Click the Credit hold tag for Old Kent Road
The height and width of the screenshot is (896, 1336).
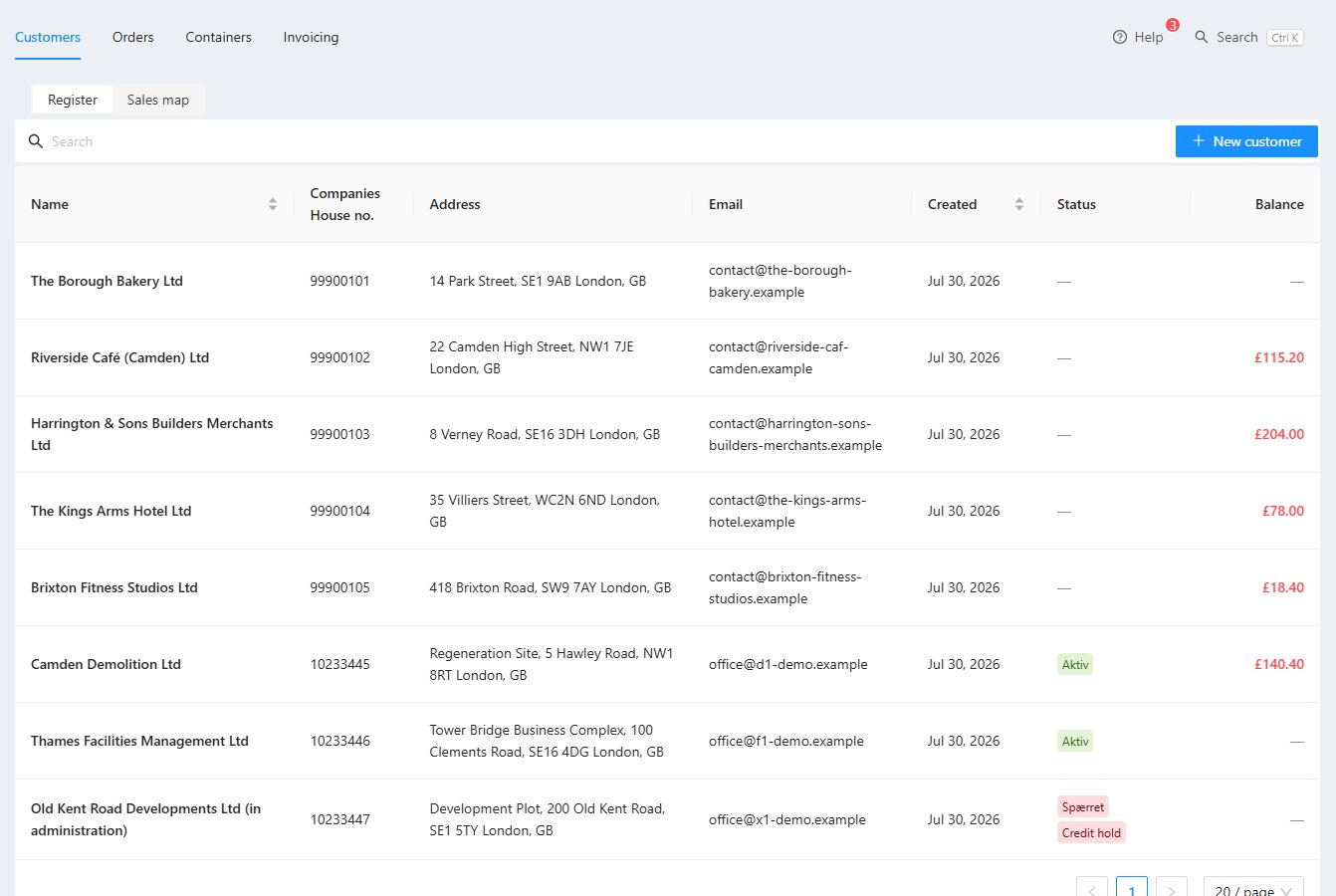click(1091, 833)
